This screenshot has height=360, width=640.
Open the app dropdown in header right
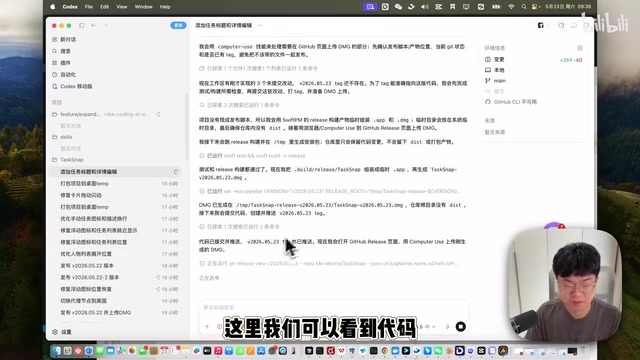(543, 25)
